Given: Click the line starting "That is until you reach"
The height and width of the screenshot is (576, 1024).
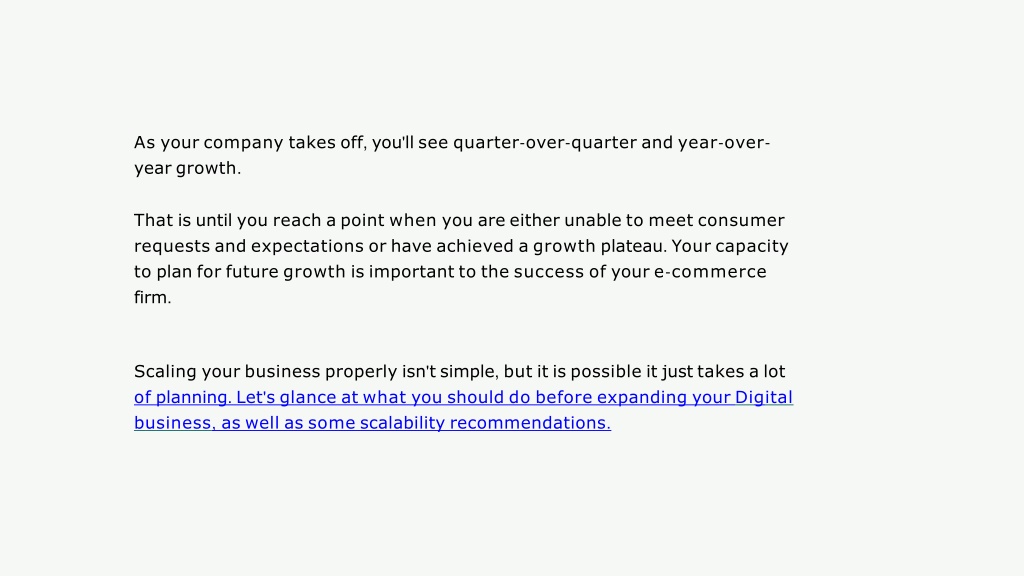Looking at the screenshot, I should click(x=459, y=220).
